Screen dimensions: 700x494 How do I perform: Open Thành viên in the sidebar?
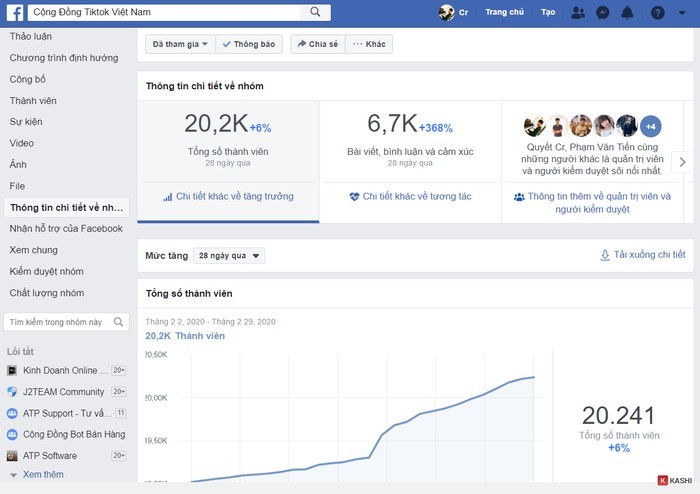(x=33, y=101)
